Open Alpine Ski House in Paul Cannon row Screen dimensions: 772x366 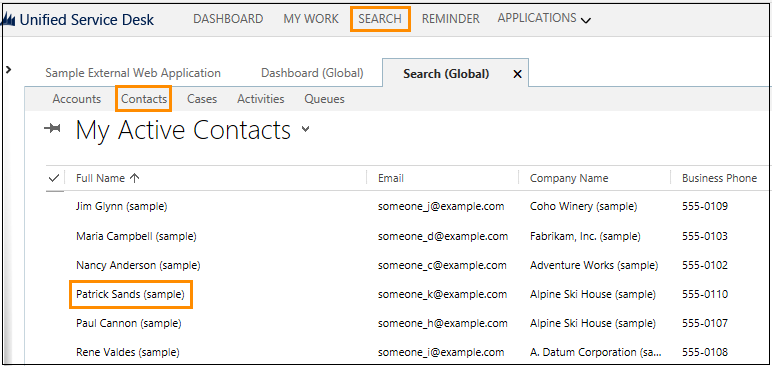pos(593,323)
